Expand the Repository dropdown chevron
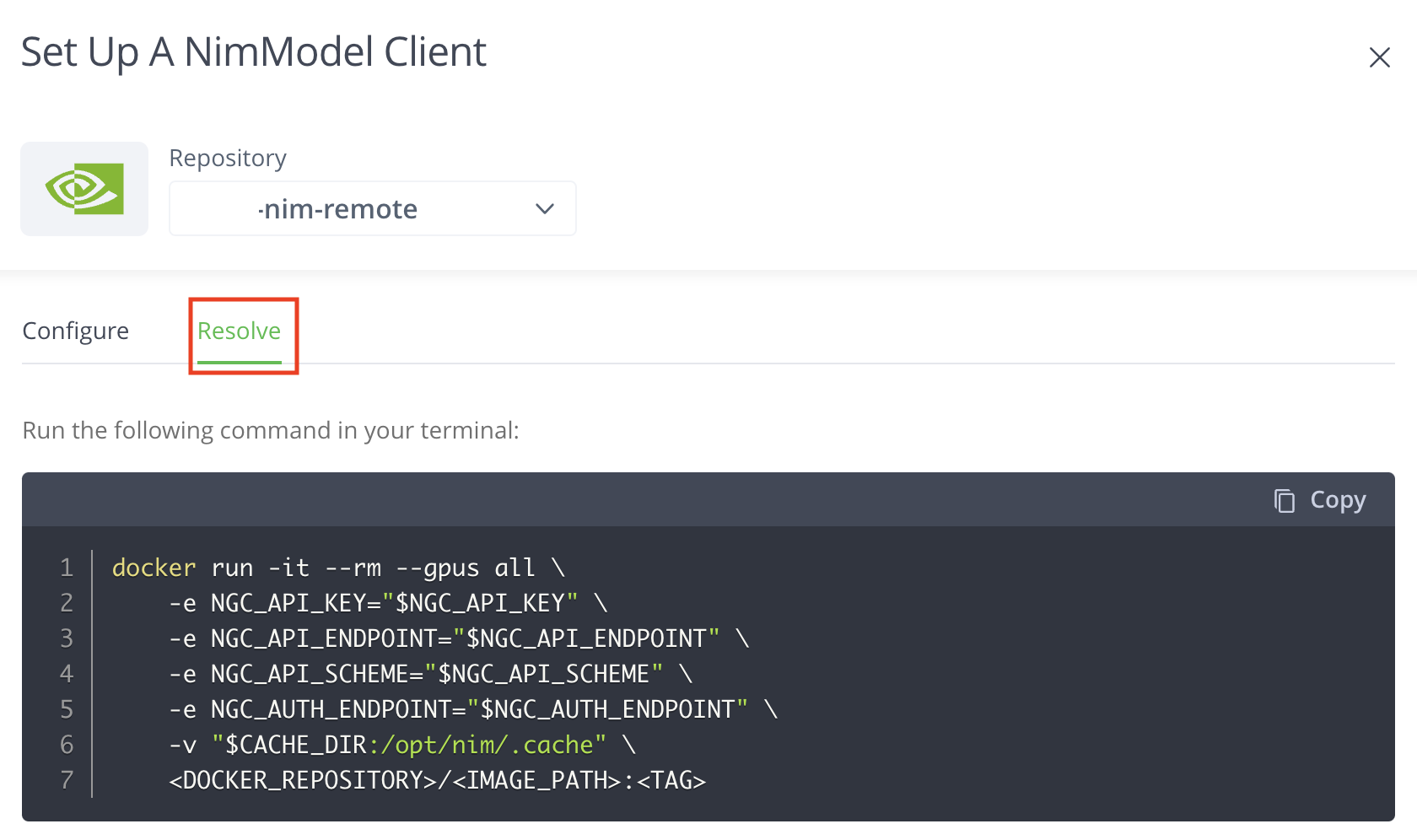Viewport: 1417px width, 840px height. (545, 208)
